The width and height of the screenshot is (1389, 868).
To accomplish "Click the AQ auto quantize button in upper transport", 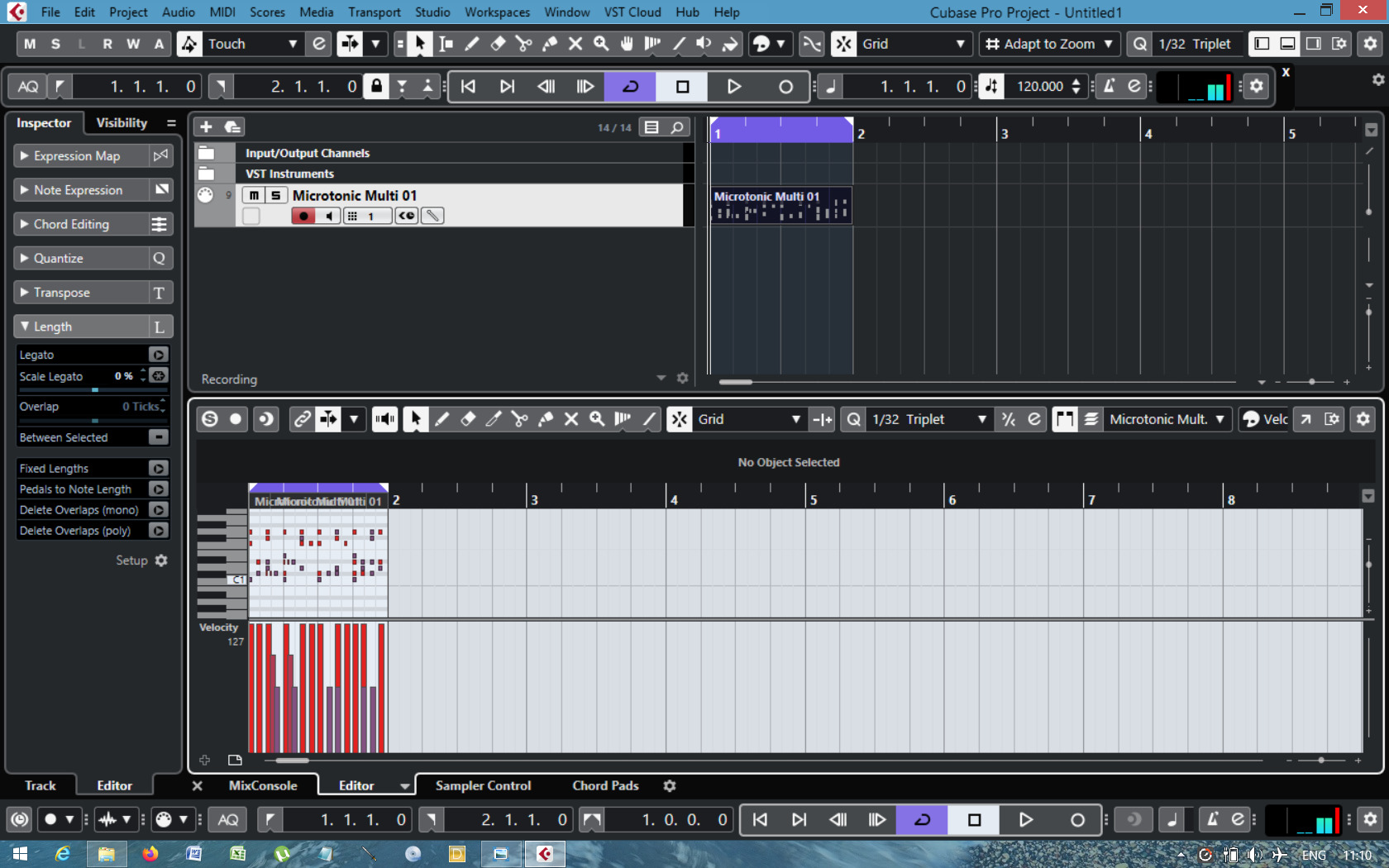I will [28, 86].
